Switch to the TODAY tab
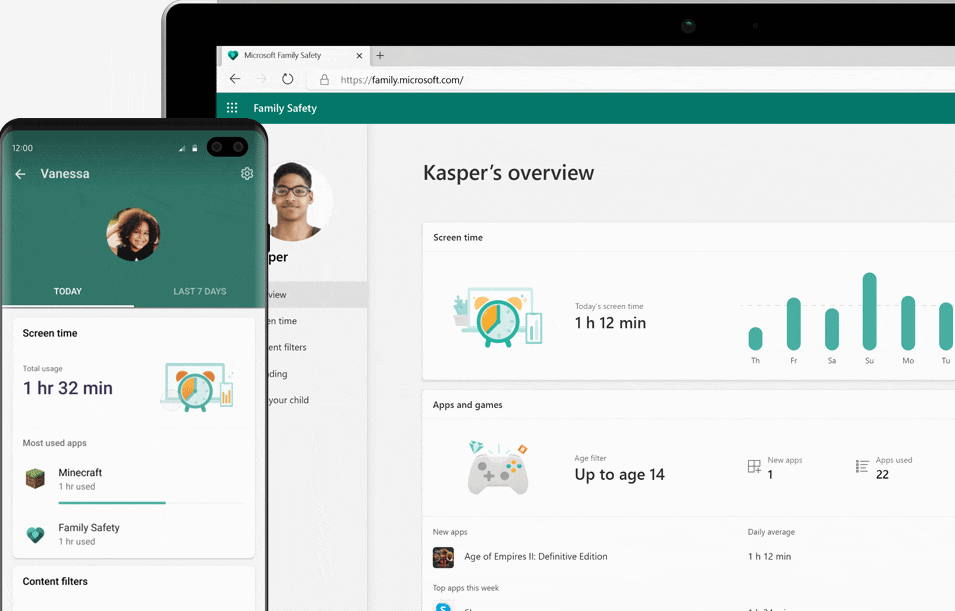This screenshot has height=611, width=955. point(68,291)
